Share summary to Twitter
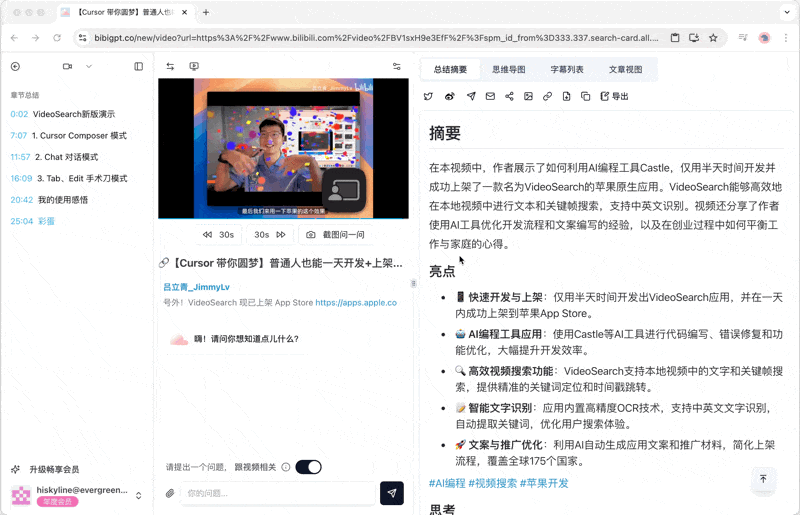 click(429, 96)
